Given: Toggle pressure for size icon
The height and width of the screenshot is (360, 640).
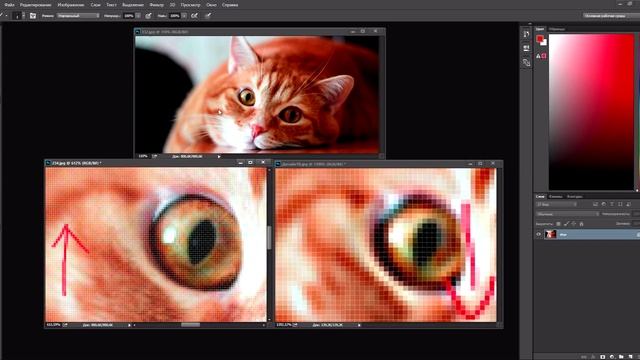Looking at the screenshot, I should pyautogui.click(x=208, y=16).
